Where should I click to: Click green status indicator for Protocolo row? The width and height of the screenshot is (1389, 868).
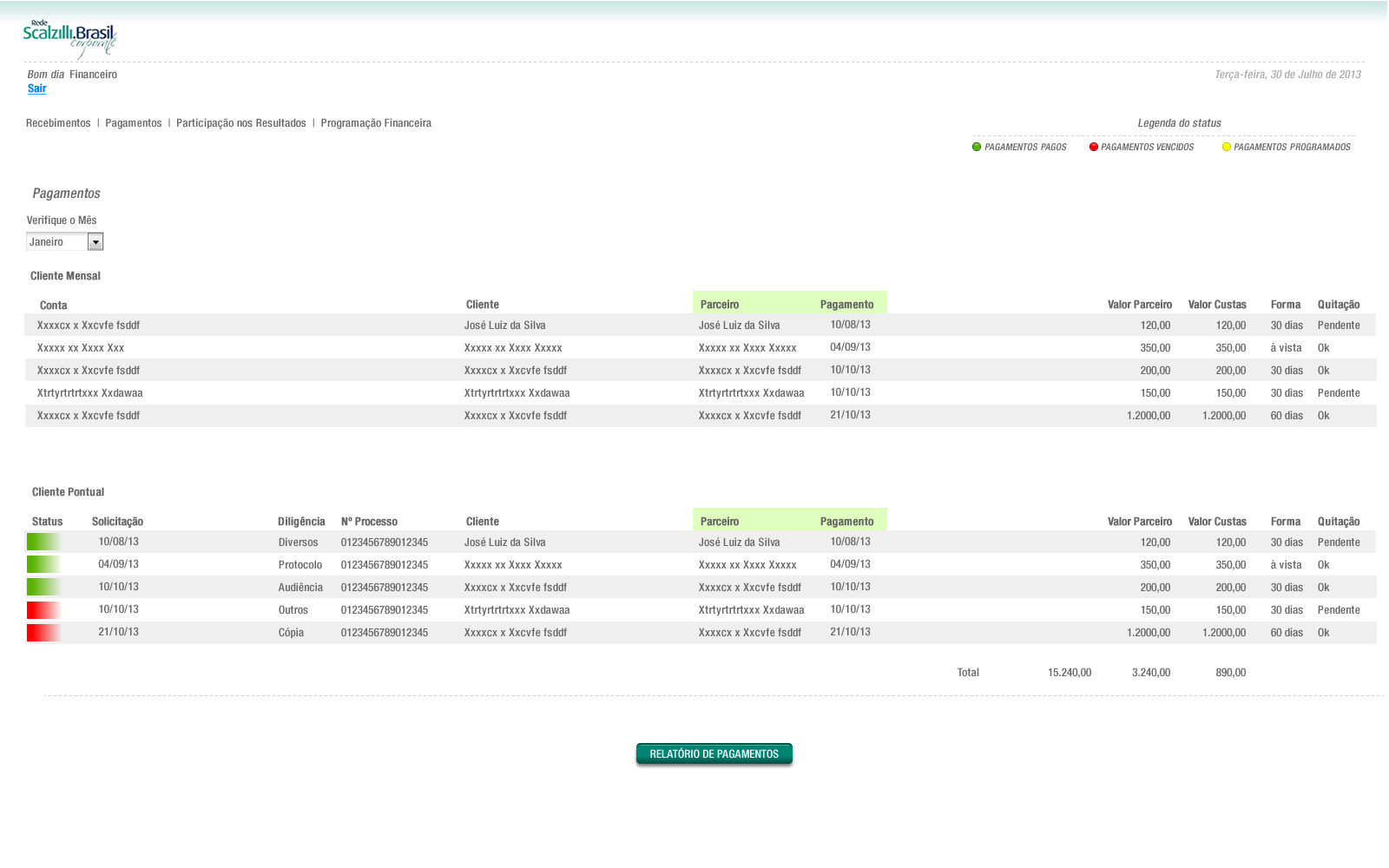[x=43, y=564]
